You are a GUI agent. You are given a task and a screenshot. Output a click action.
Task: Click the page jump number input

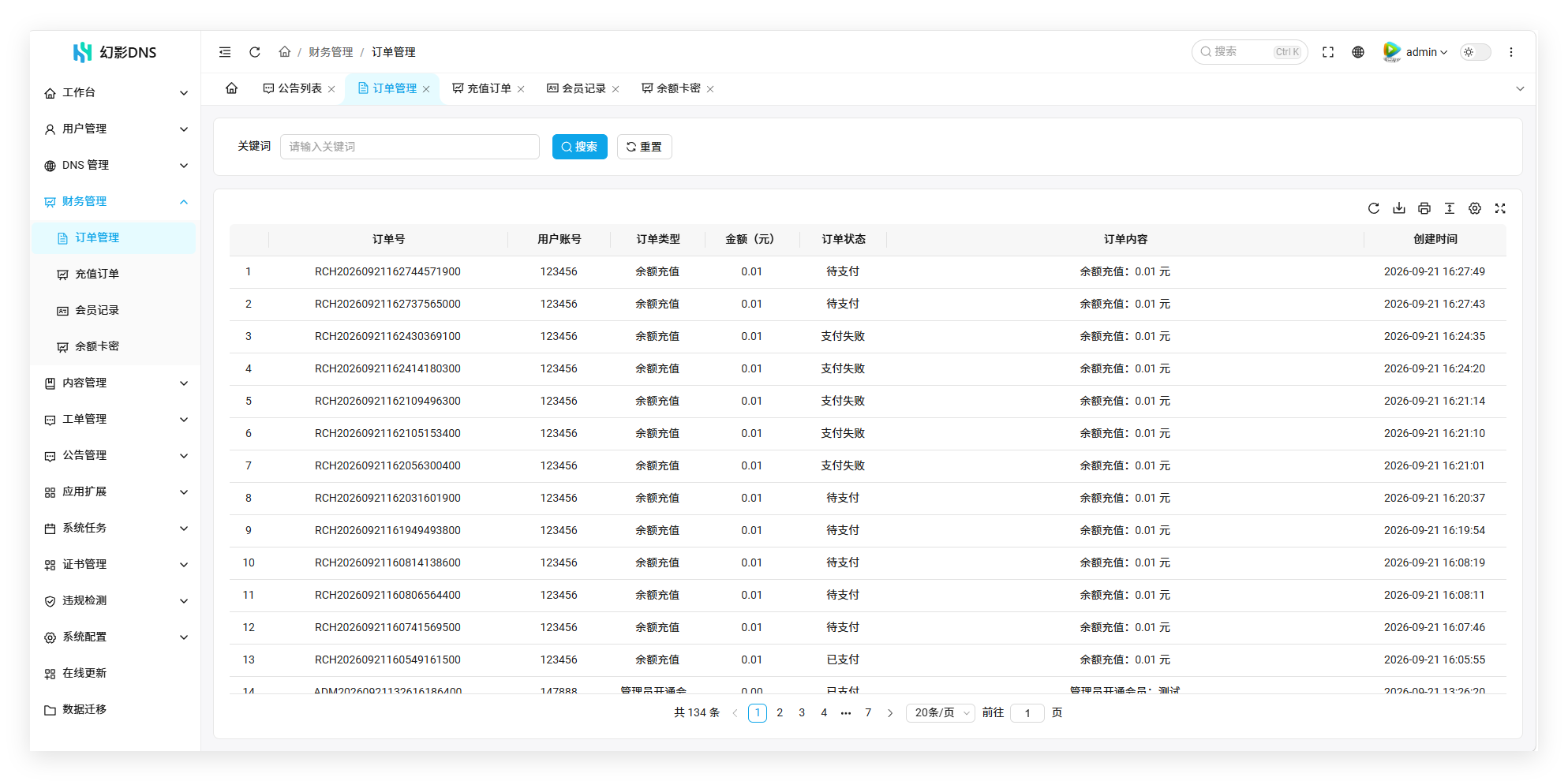1027,713
